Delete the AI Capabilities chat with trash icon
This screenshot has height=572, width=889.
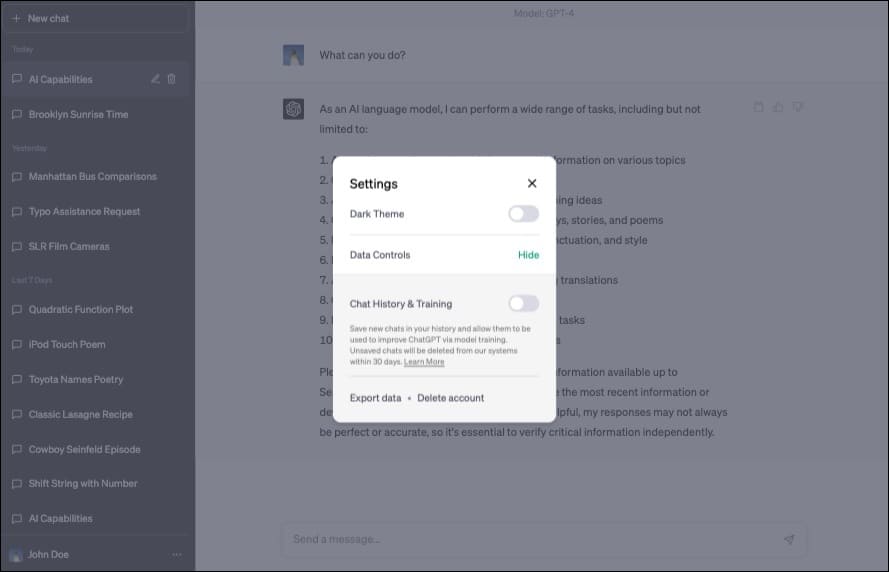(x=171, y=79)
